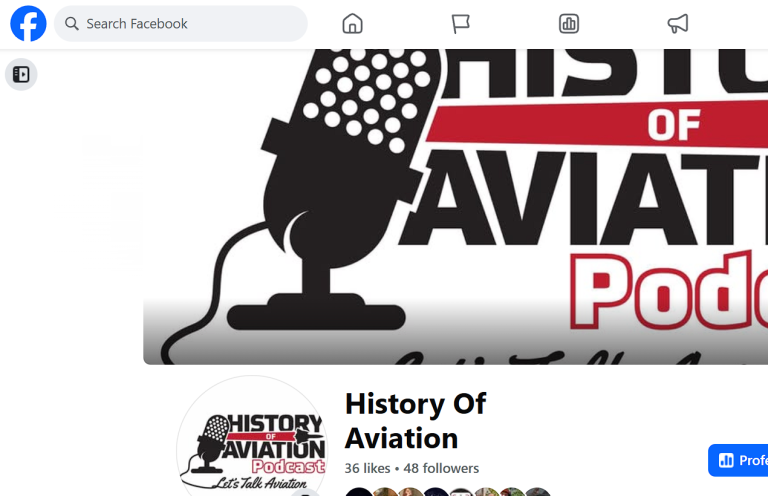Click the Facebook logo
The height and width of the screenshot is (496, 768).
pyautogui.click(x=28, y=24)
